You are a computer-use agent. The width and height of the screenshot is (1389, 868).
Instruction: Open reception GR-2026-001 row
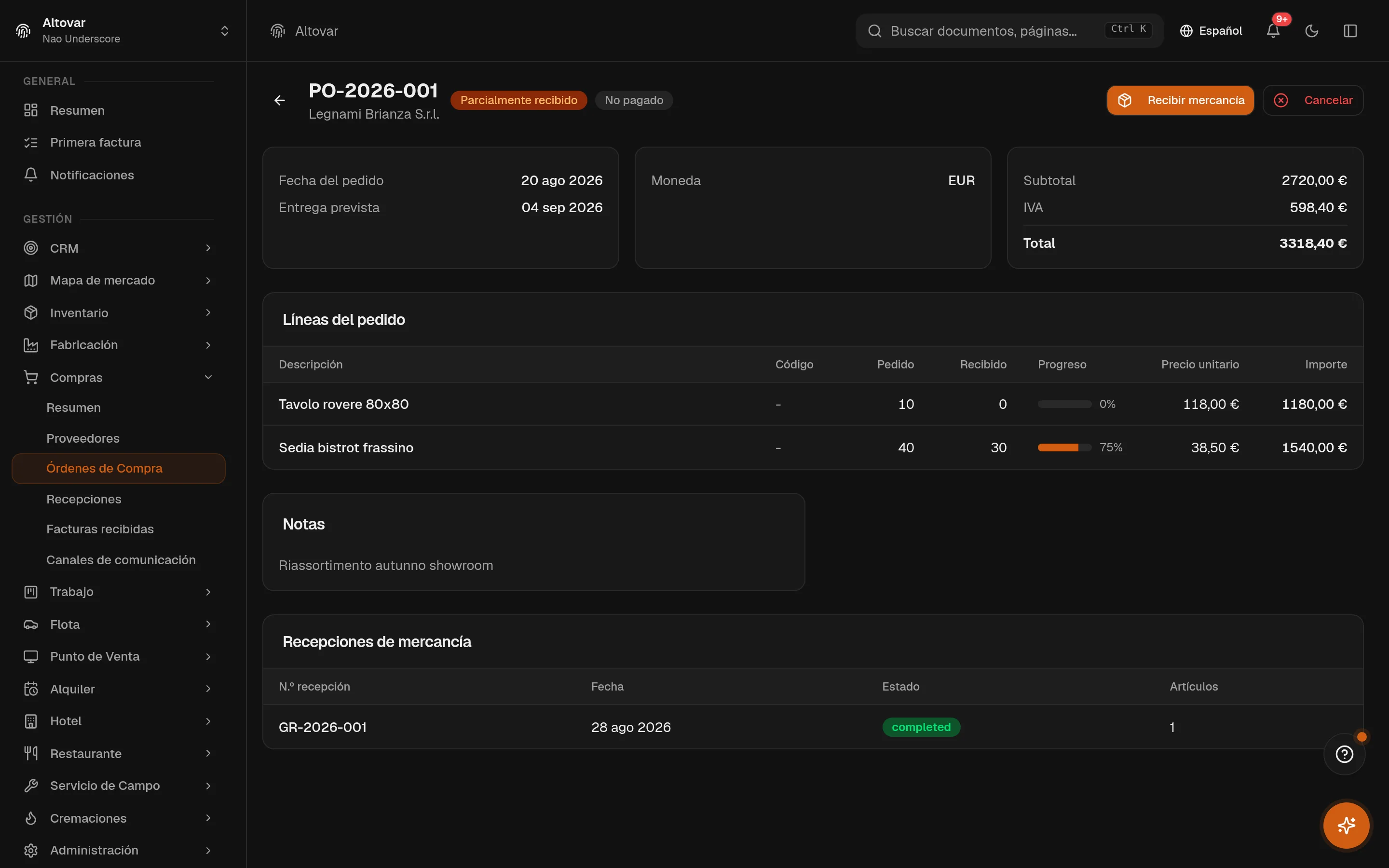(813, 727)
